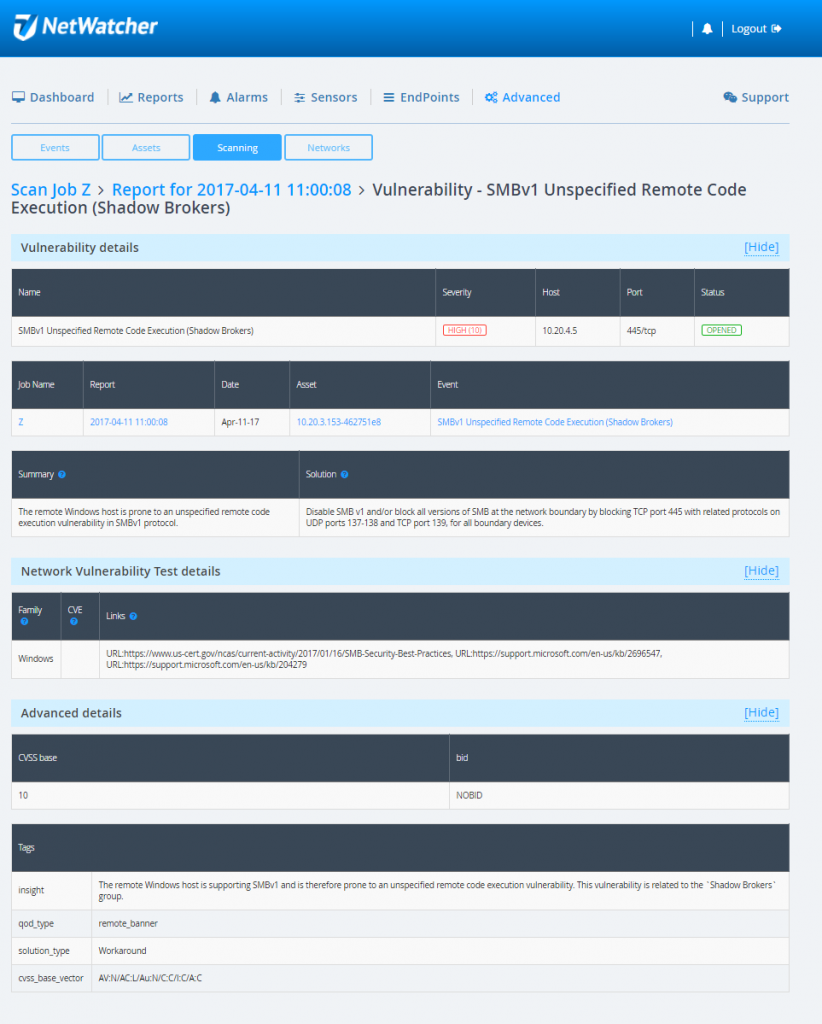
Task: Click the Support icon
Action: click(729, 97)
